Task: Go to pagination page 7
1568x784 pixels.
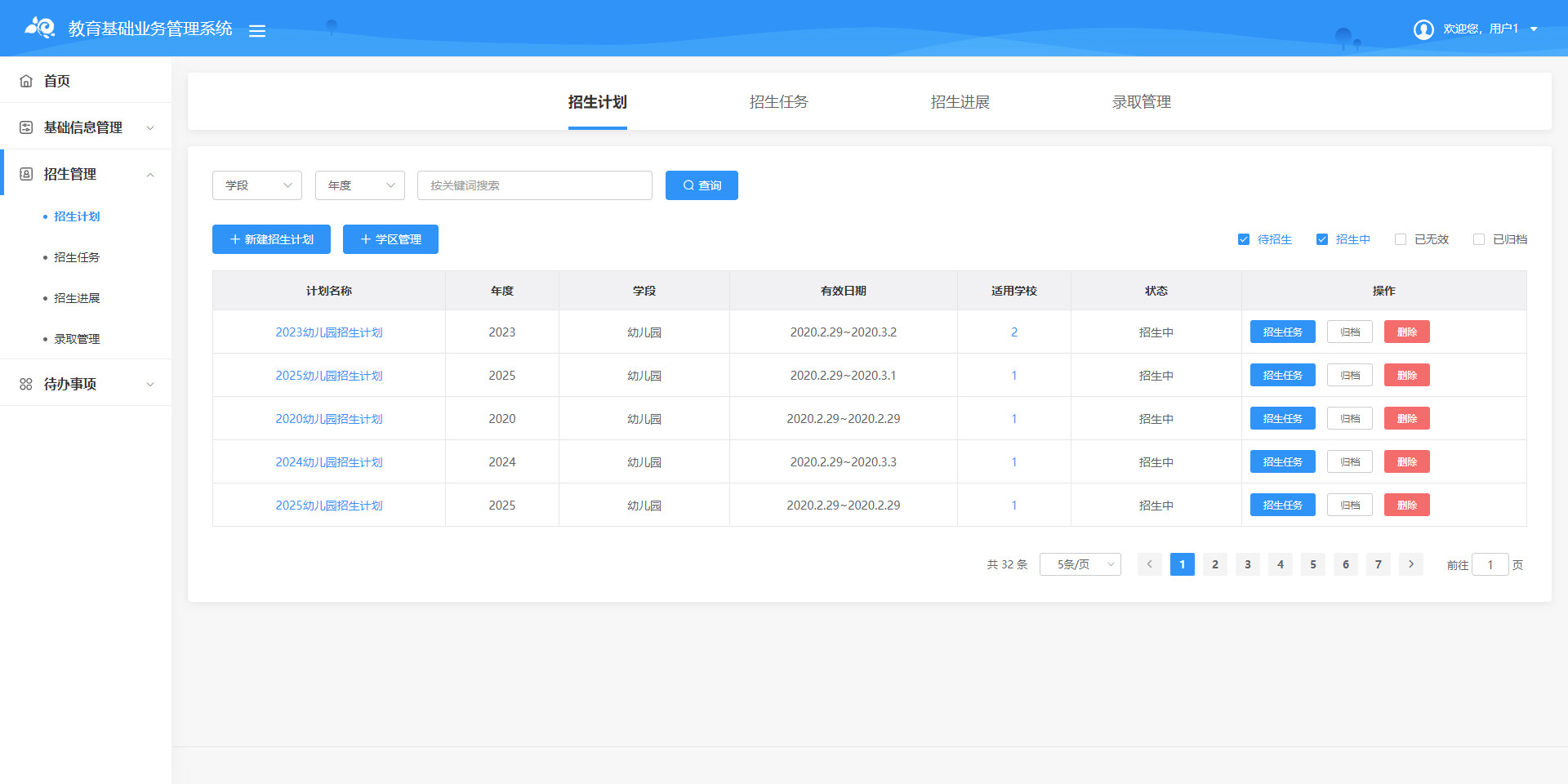Action: click(1379, 564)
